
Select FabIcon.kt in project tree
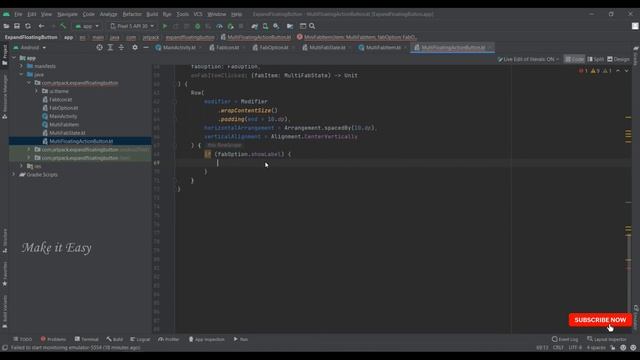pyautogui.click(x=60, y=100)
